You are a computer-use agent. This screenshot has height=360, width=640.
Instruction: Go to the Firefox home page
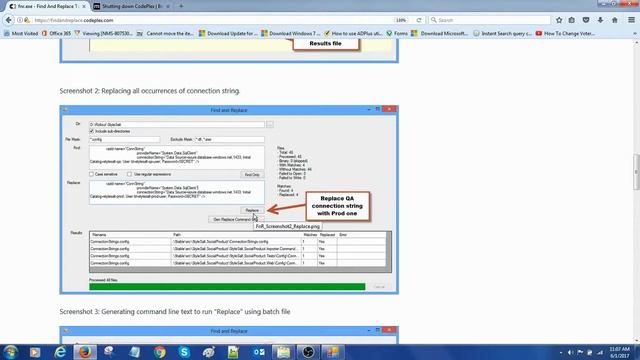coord(615,20)
